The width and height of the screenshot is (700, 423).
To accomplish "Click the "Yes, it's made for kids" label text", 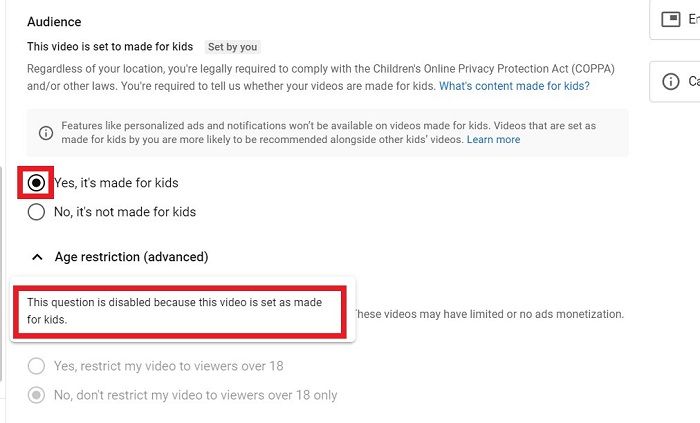I will tap(116, 183).
